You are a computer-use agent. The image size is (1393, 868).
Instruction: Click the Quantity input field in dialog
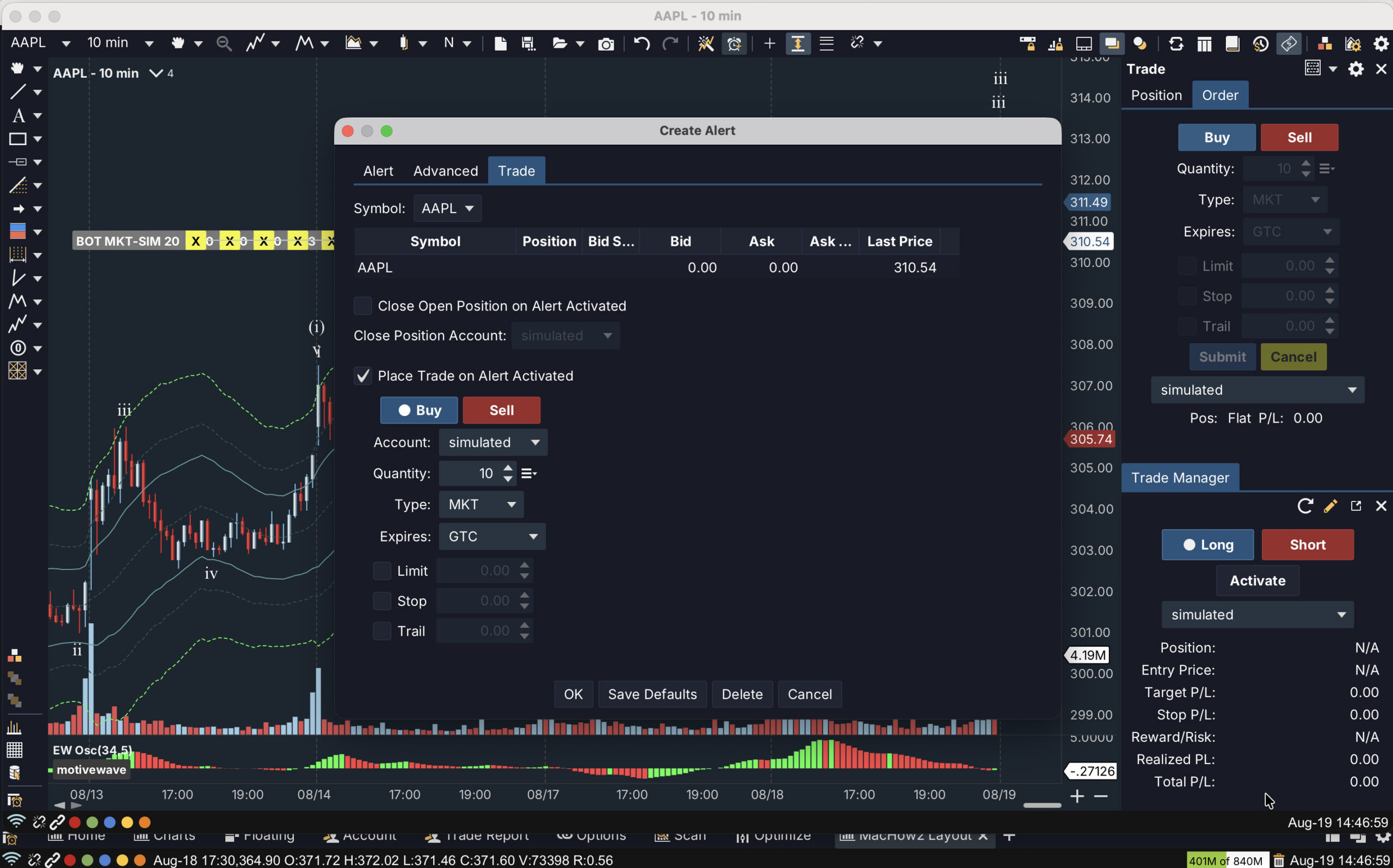coord(470,474)
